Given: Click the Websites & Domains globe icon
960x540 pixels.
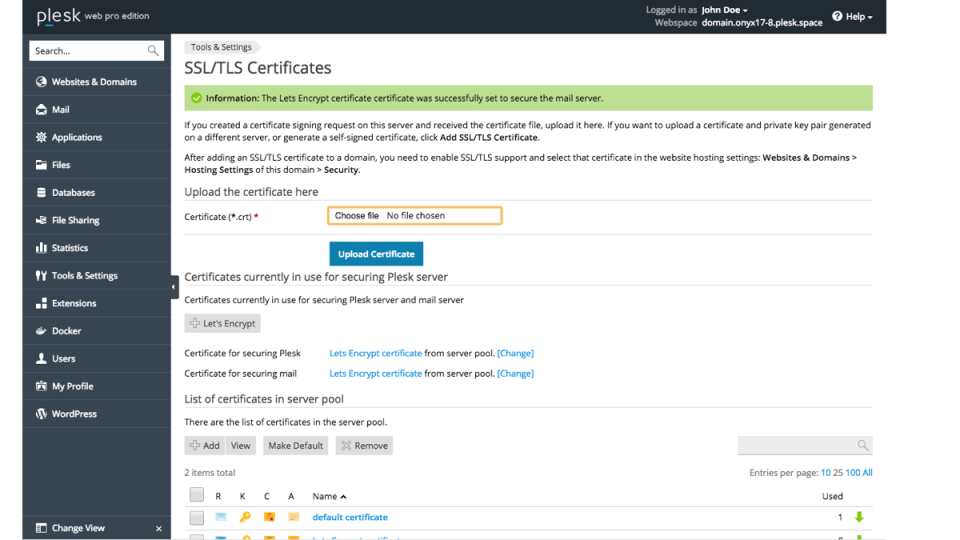Looking at the screenshot, I should [x=41, y=82].
